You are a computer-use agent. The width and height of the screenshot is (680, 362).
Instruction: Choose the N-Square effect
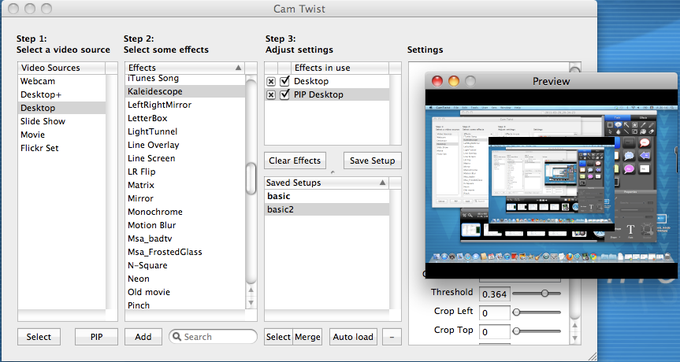pos(185,265)
